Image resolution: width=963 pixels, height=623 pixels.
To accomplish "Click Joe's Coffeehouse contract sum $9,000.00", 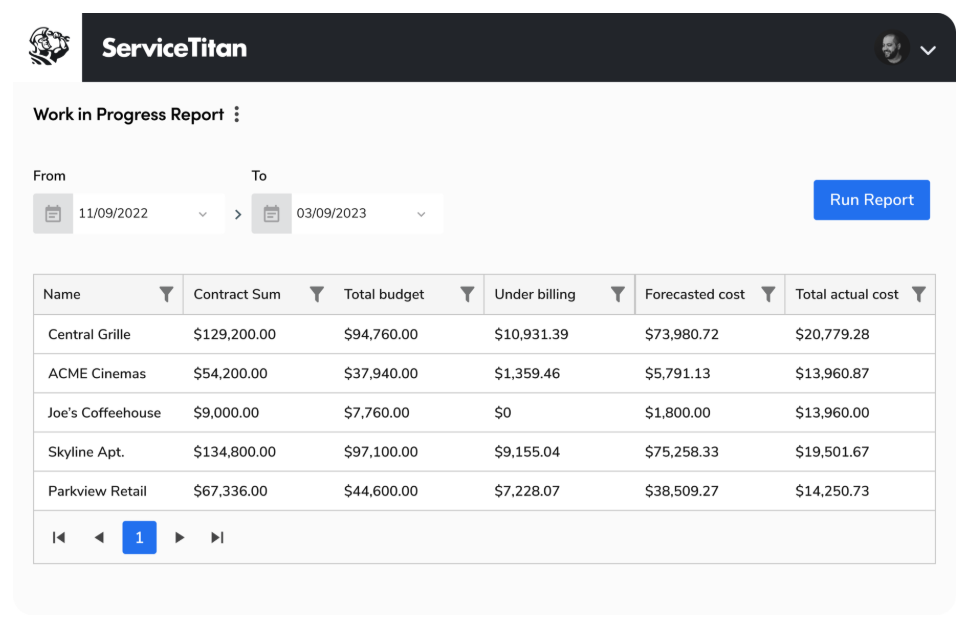I will pos(226,413).
